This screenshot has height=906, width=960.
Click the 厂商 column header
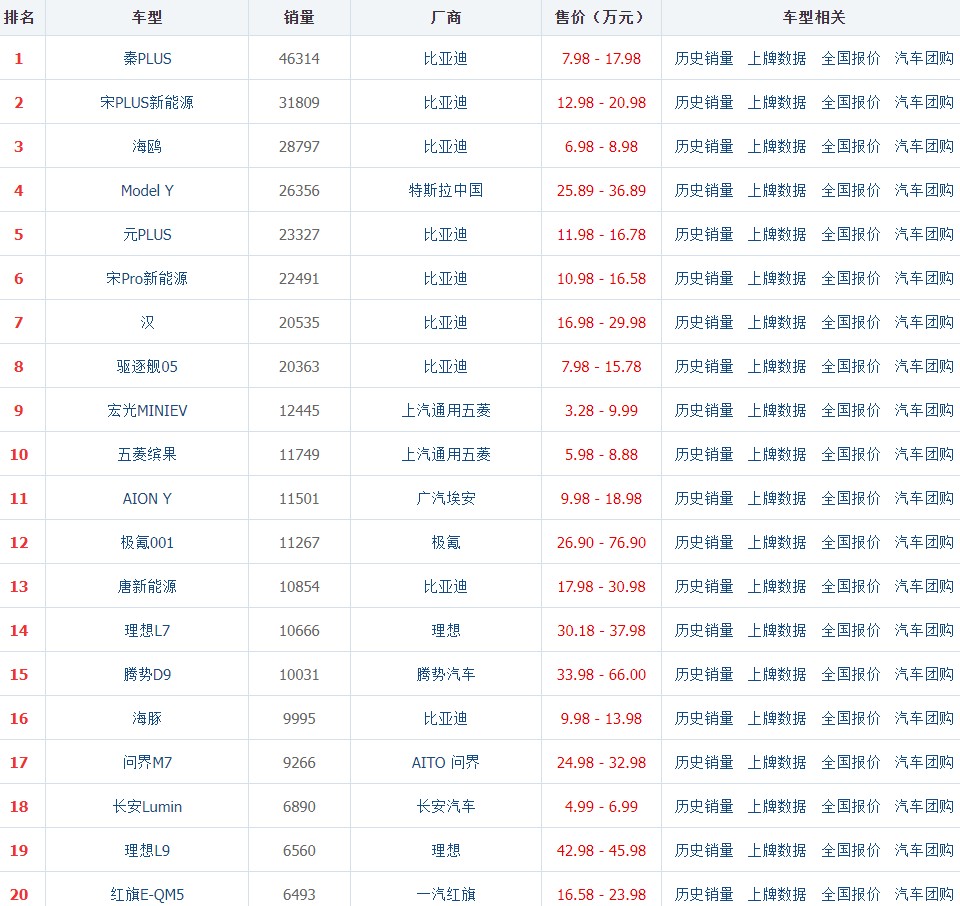coord(446,18)
